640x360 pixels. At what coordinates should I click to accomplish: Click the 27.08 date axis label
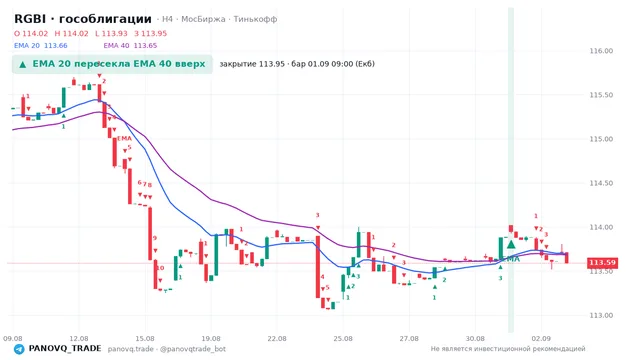coord(409,339)
